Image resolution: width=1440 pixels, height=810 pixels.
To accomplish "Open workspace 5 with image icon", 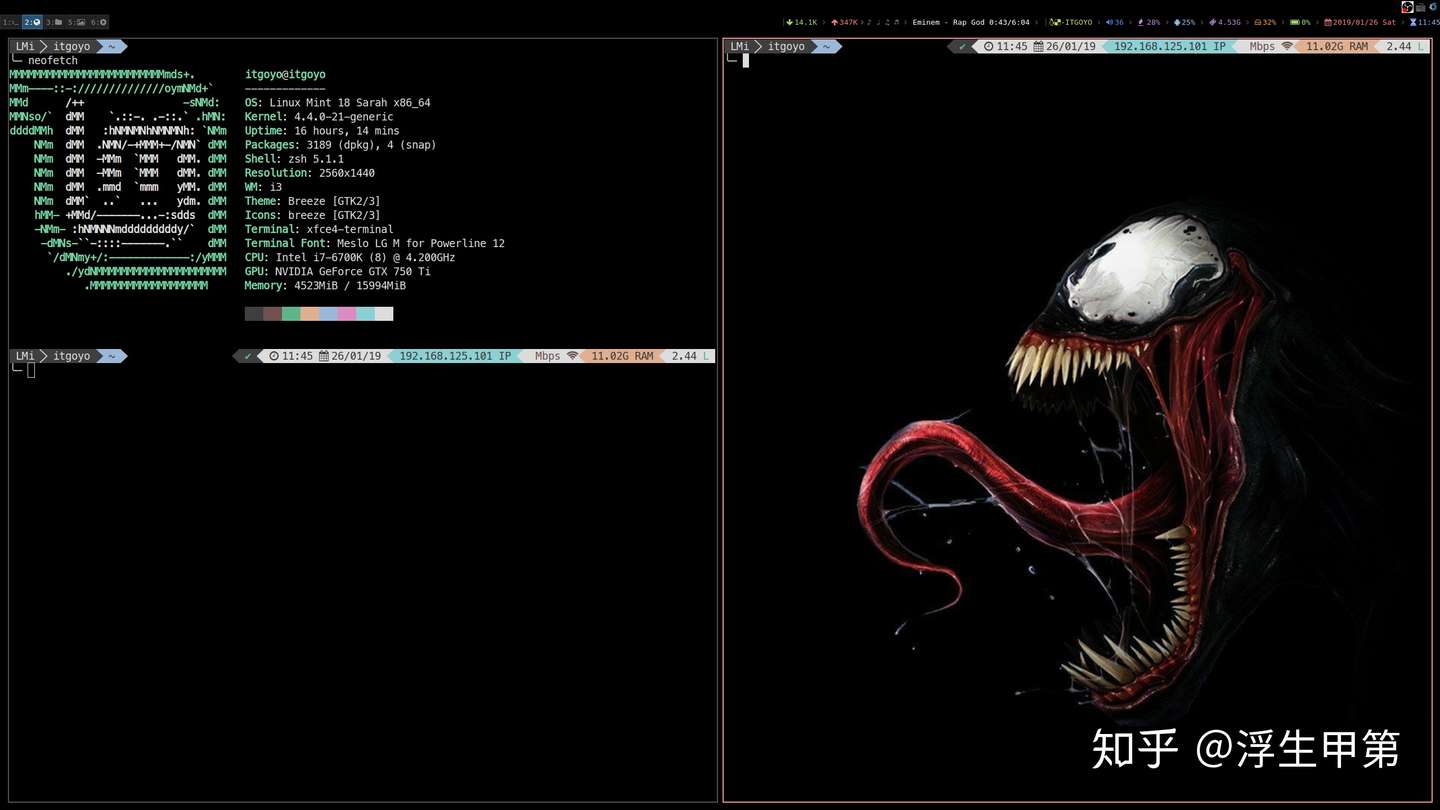I will tap(76, 22).
